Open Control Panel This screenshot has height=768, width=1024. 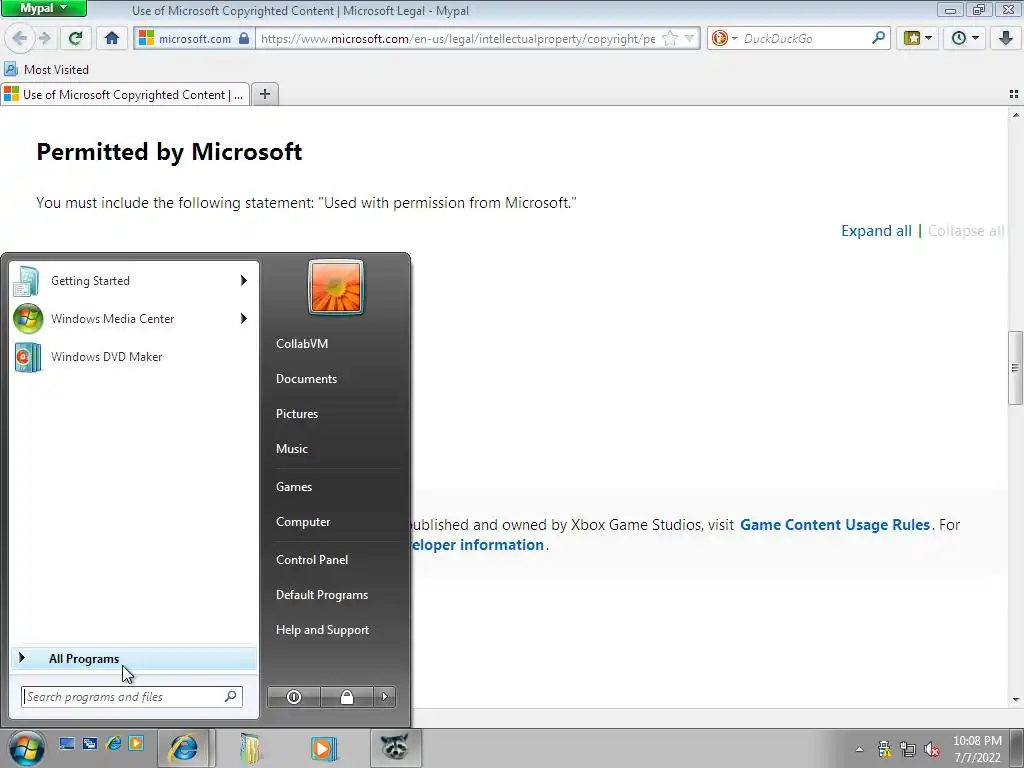click(312, 560)
